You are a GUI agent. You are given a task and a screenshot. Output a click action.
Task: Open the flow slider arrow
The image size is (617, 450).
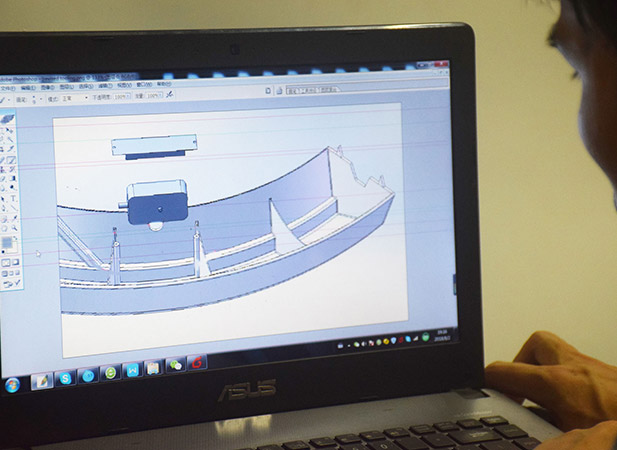[x=160, y=96]
